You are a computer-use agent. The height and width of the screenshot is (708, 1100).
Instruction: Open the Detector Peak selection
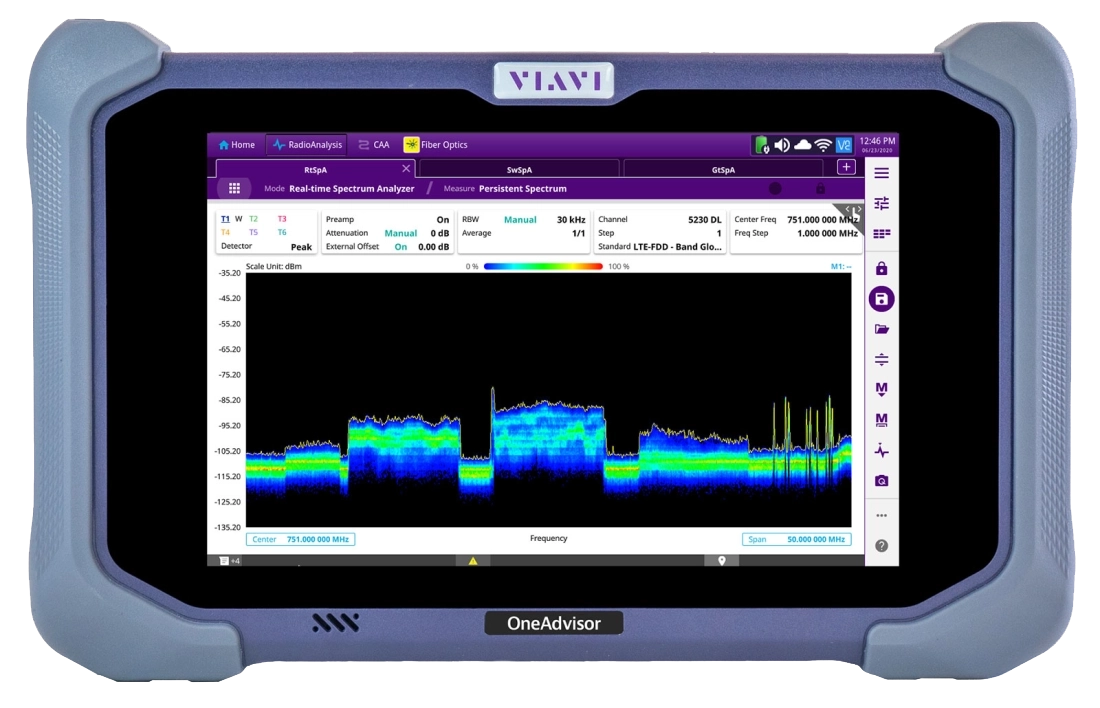point(300,246)
